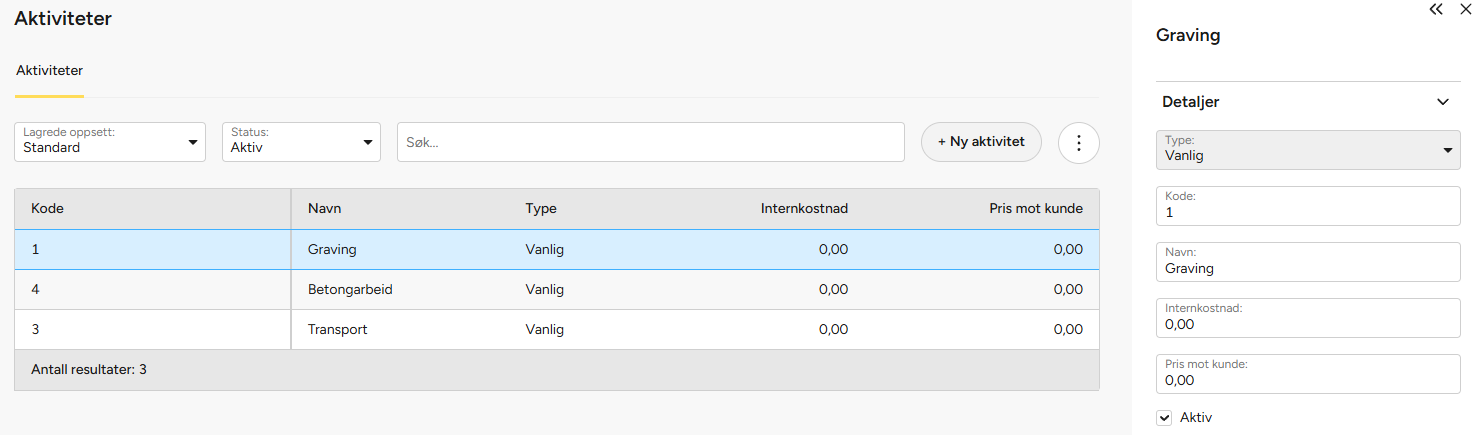The width and height of the screenshot is (1483, 435).
Task: Toggle the Aktiv checkbox
Action: [x=1164, y=418]
